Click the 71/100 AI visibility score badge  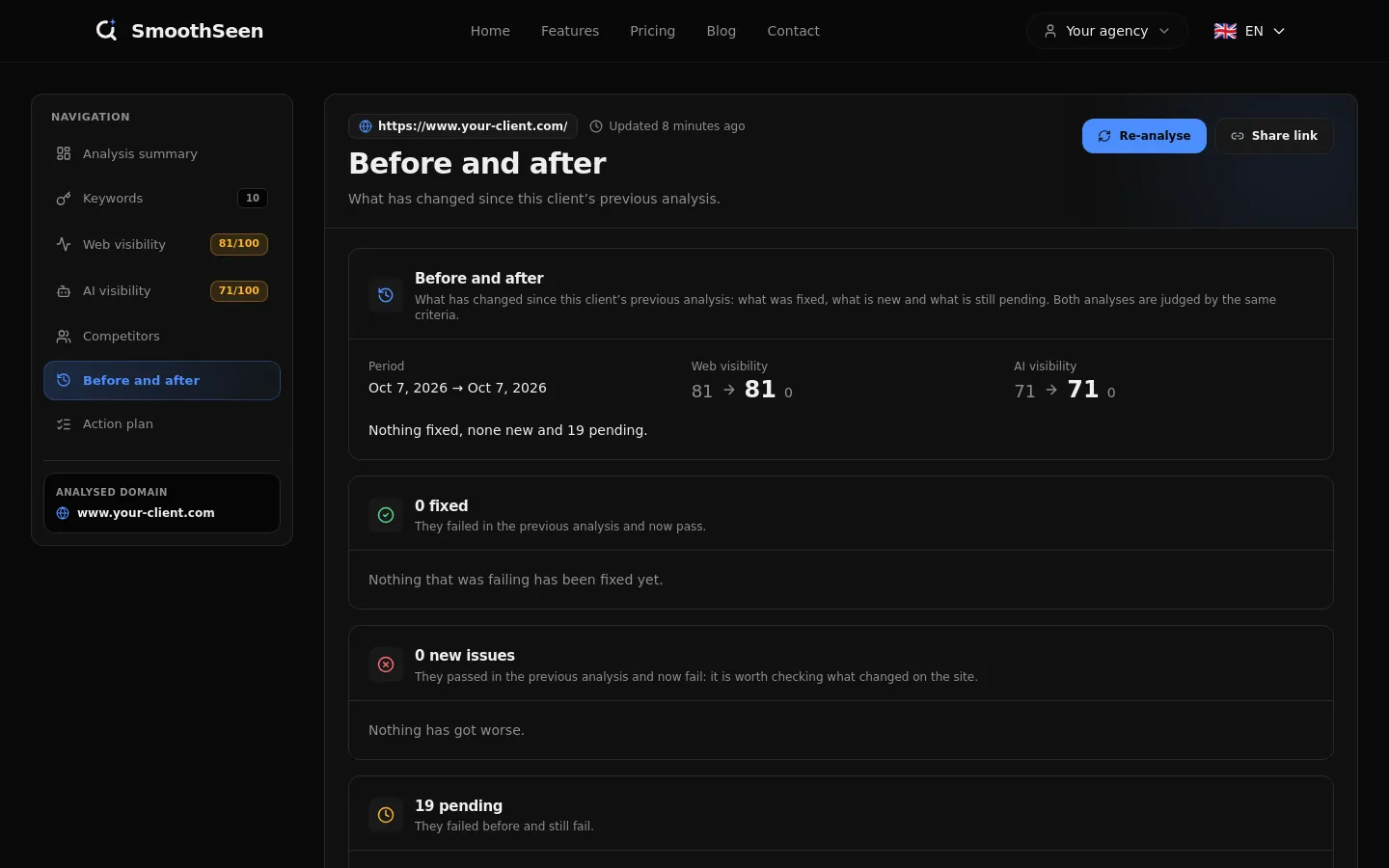pos(239,290)
